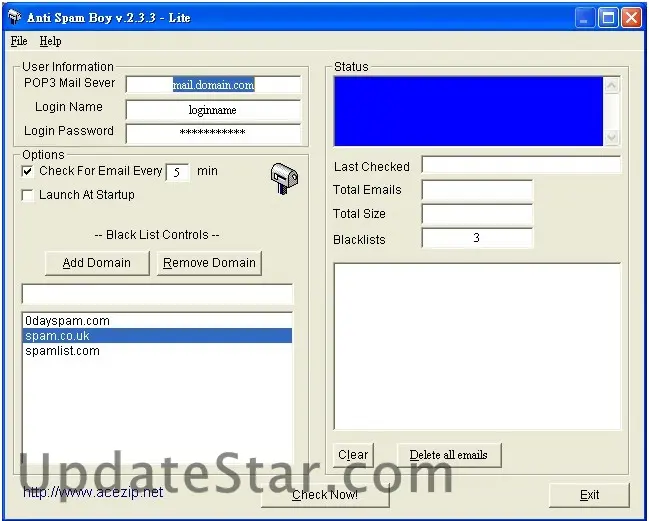The image size is (649, 521).
Task: Click the blacklist domain entry field
Action: coord(157,294)
